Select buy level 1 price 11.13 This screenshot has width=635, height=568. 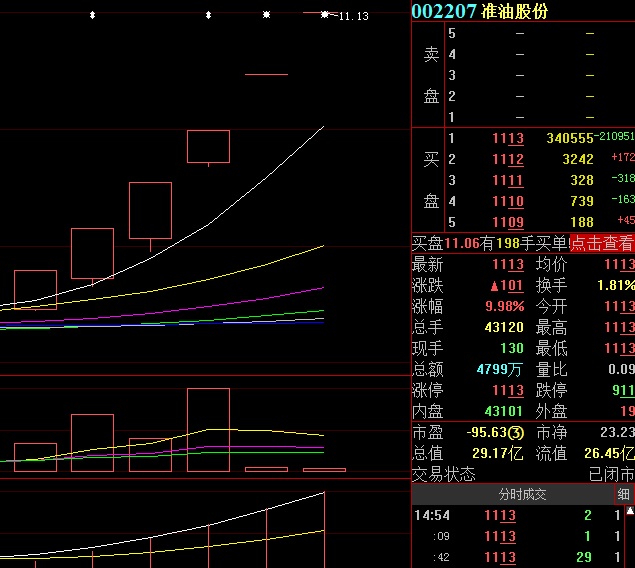(x=507, y=138)
